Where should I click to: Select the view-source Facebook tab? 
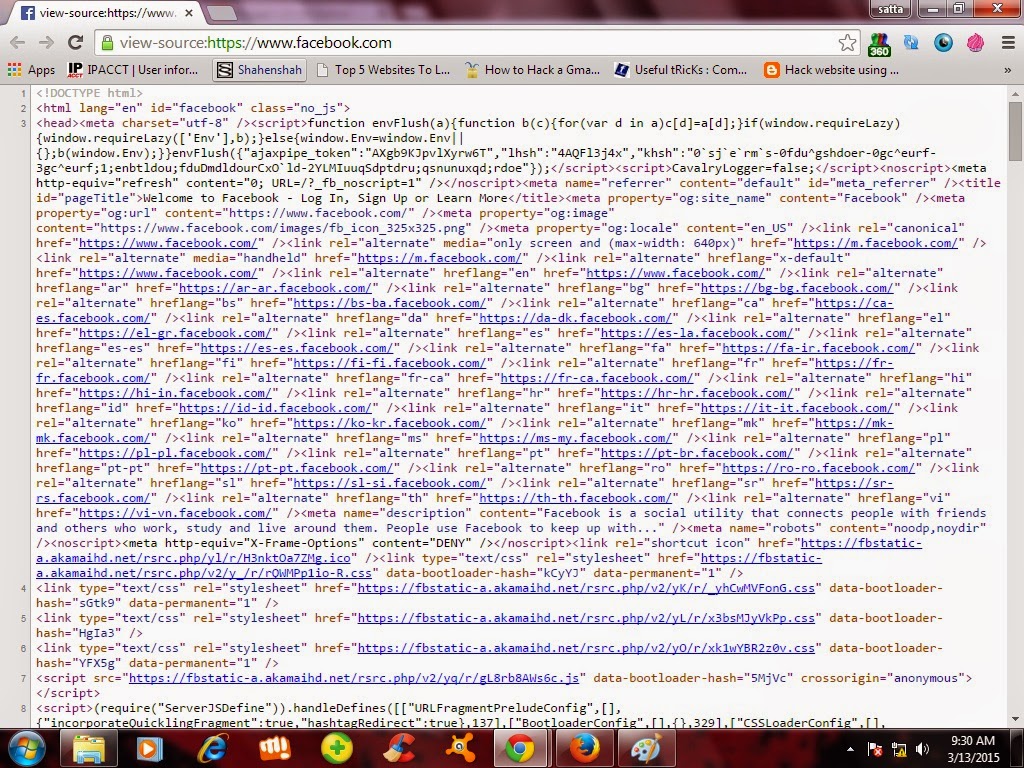coord(99,12)
